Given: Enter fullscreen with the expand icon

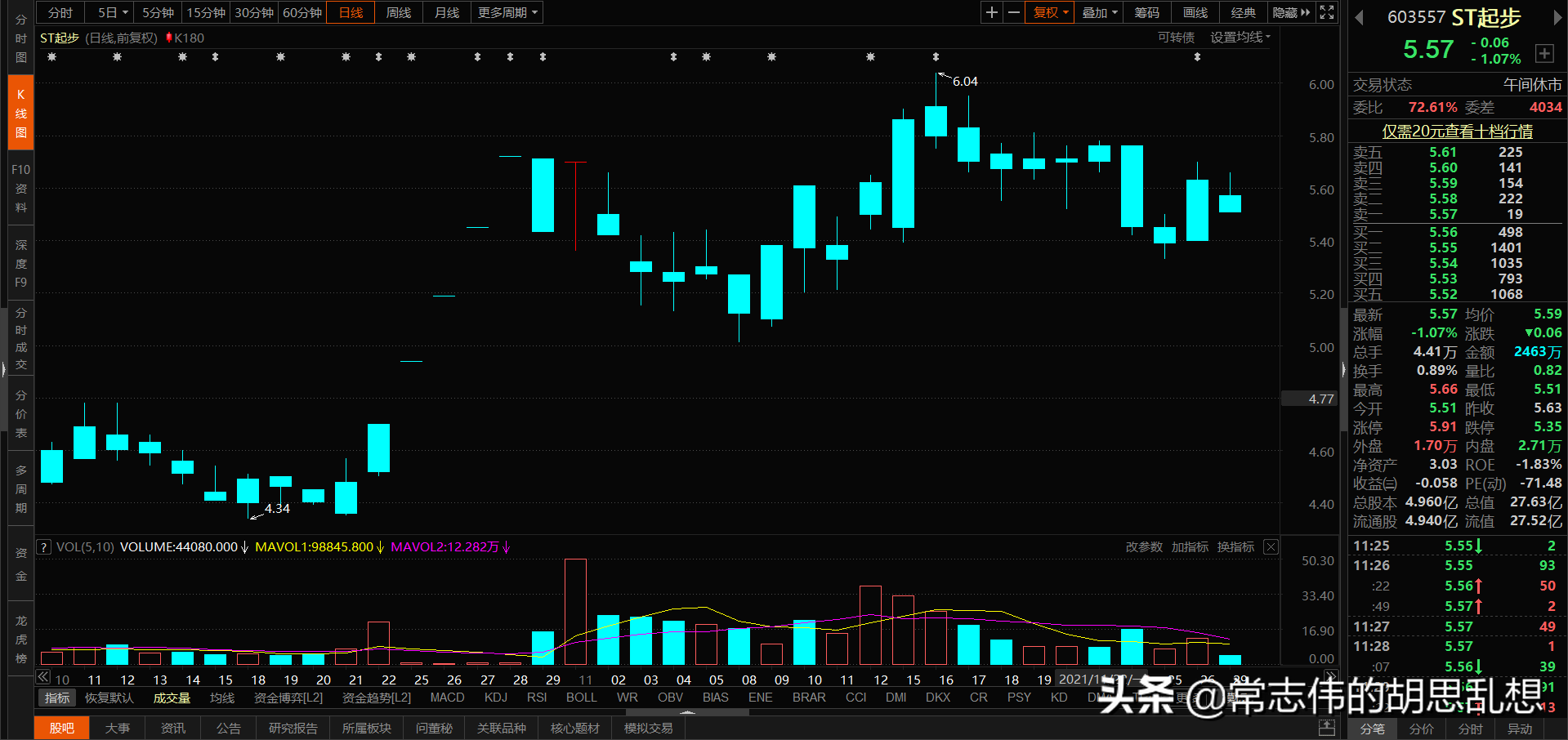Looking at the screenshot, I should point(1326,12).
